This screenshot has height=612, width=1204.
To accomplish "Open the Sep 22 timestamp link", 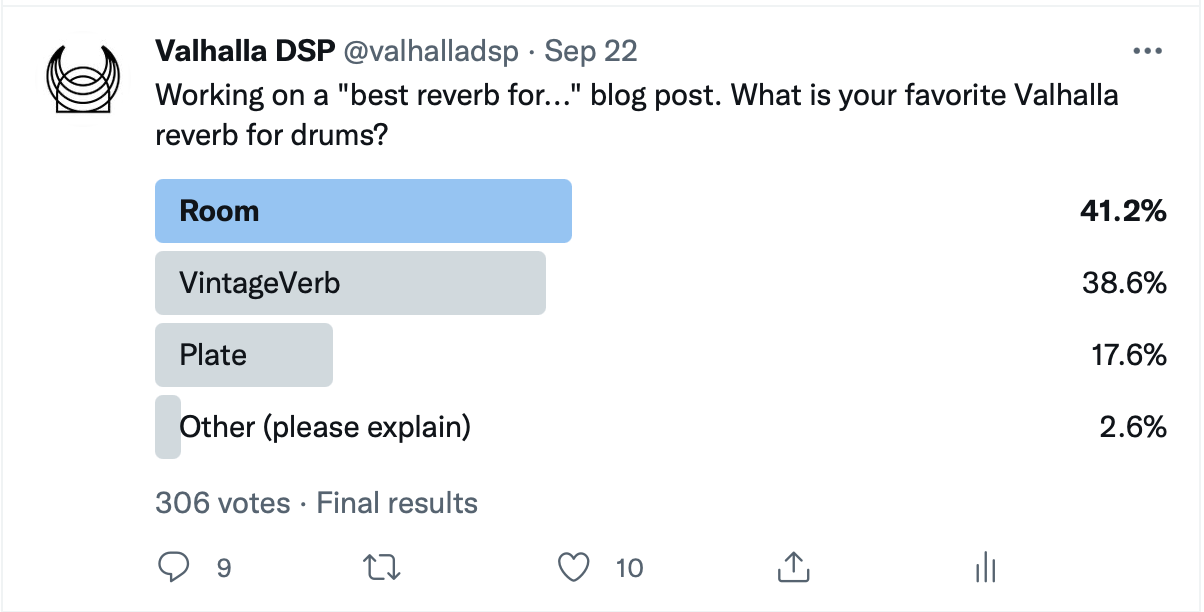I will pyautogui.click(x=590, y=51).
